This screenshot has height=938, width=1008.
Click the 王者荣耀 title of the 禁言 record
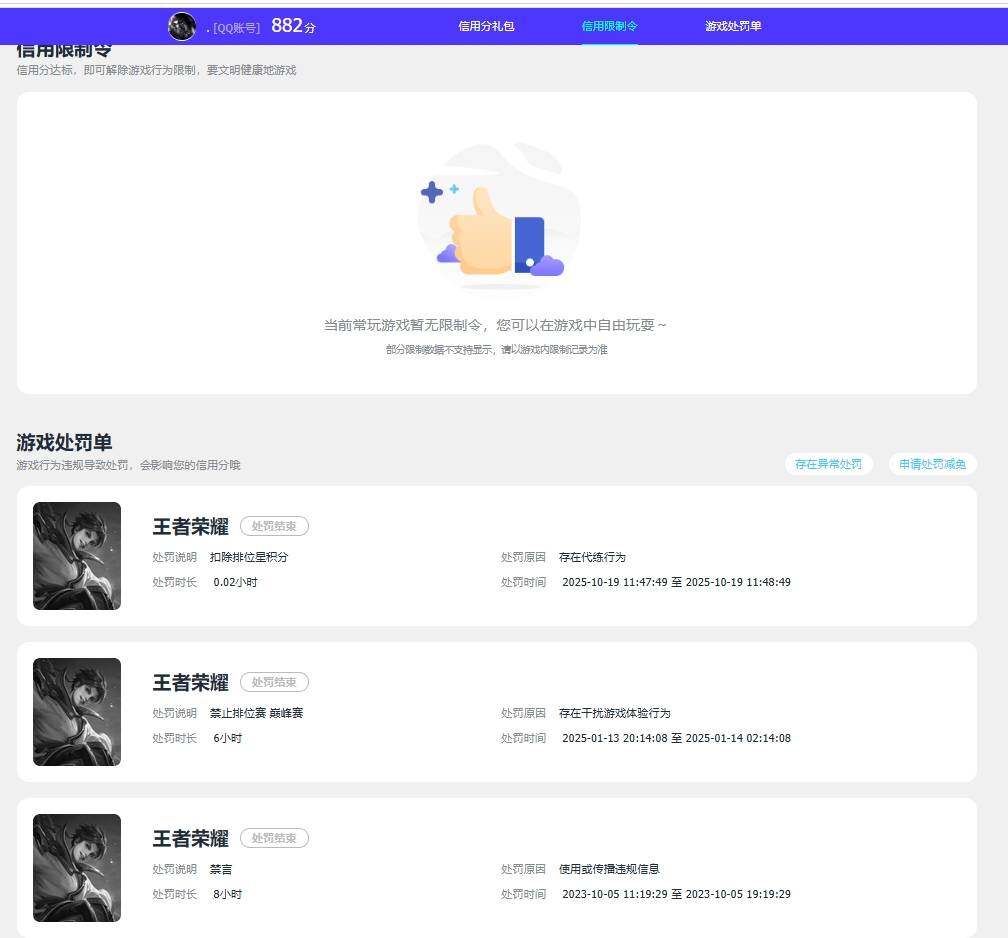tap(190, 839)
